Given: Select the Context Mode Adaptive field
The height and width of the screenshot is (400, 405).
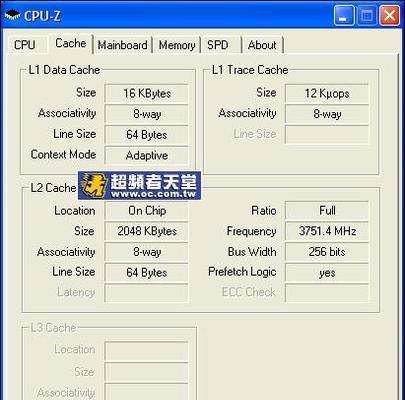Looking at the screenshot, I should [x=147, y=155].
